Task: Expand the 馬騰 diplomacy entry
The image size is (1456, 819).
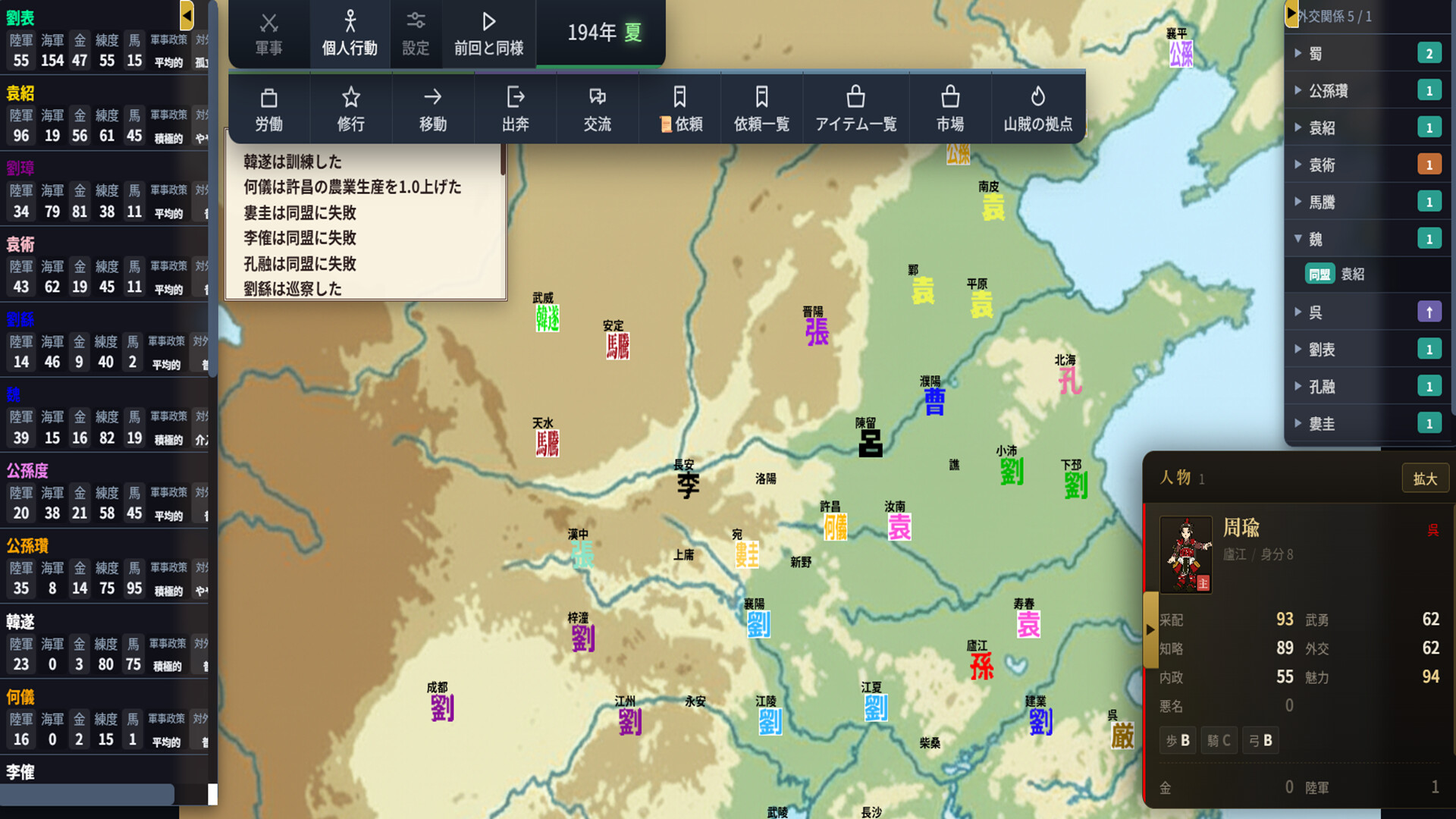Action: [1298, 202]
